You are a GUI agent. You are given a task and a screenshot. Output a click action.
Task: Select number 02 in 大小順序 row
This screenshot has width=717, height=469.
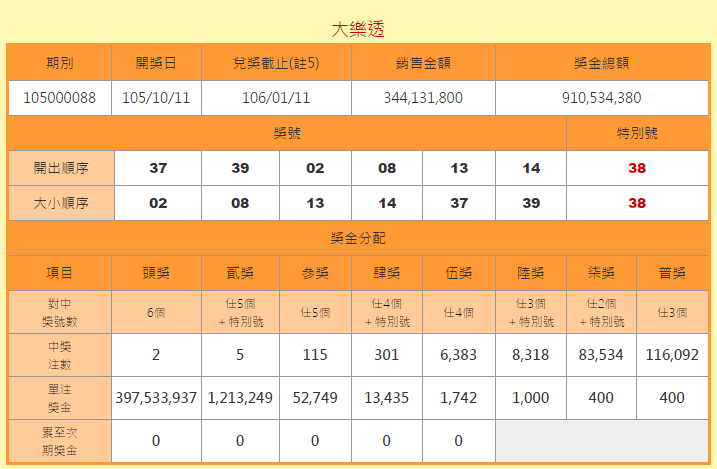tap(158, 203)
